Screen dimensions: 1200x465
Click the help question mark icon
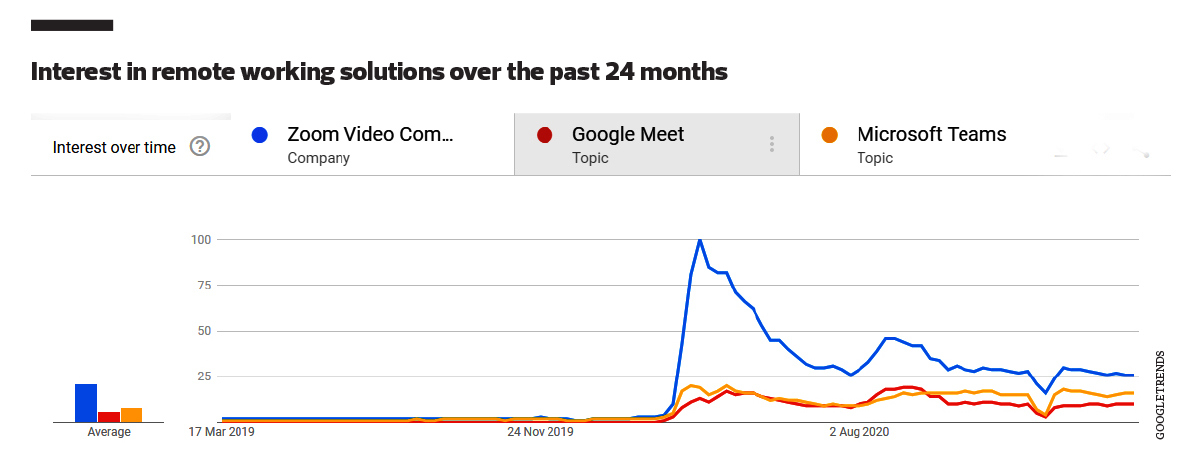click(x=200, y=147)
